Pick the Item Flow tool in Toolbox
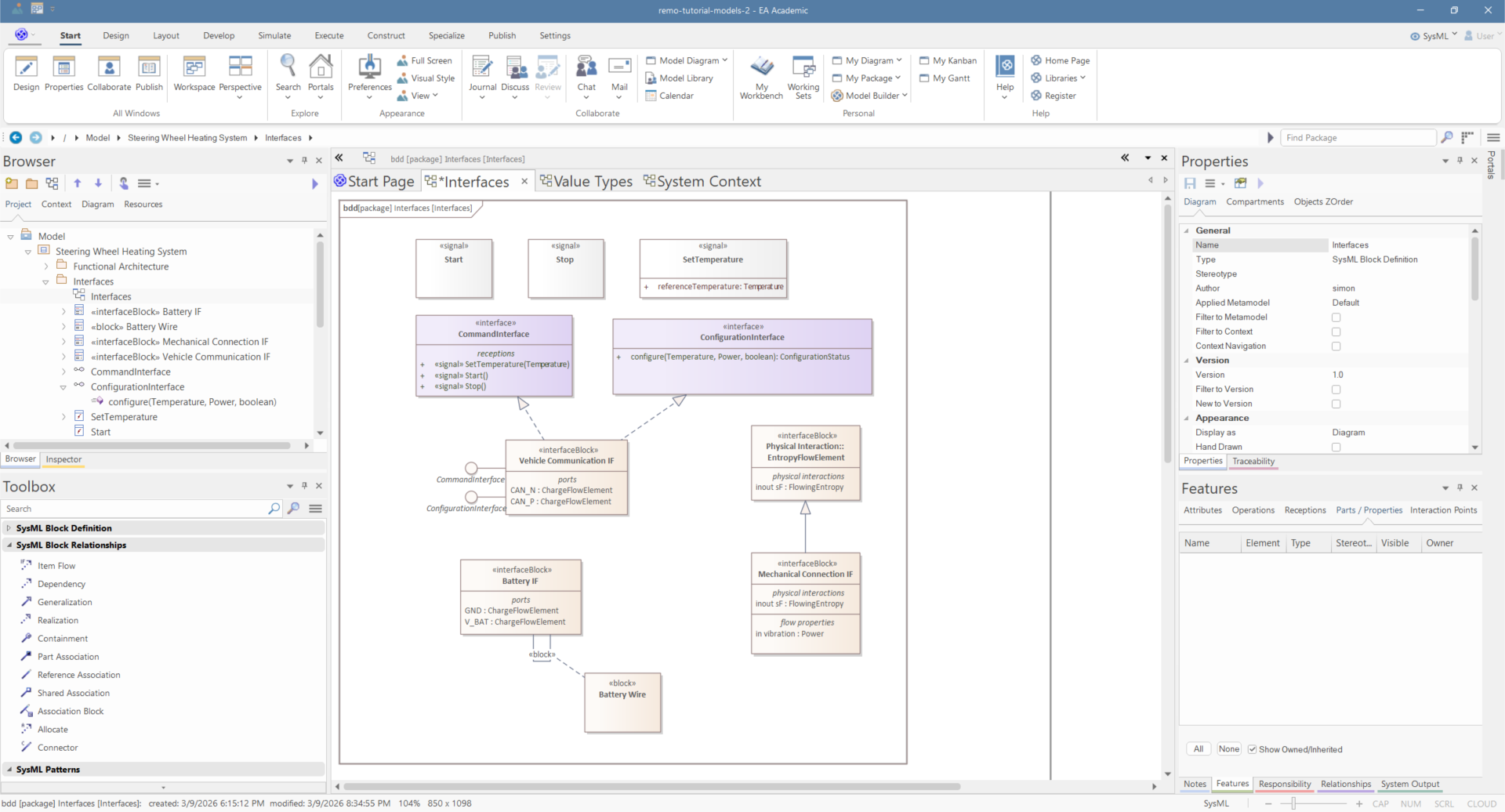Image resolution: width=1505 pixels, height=812 pixels. click(x=56, y=566)
